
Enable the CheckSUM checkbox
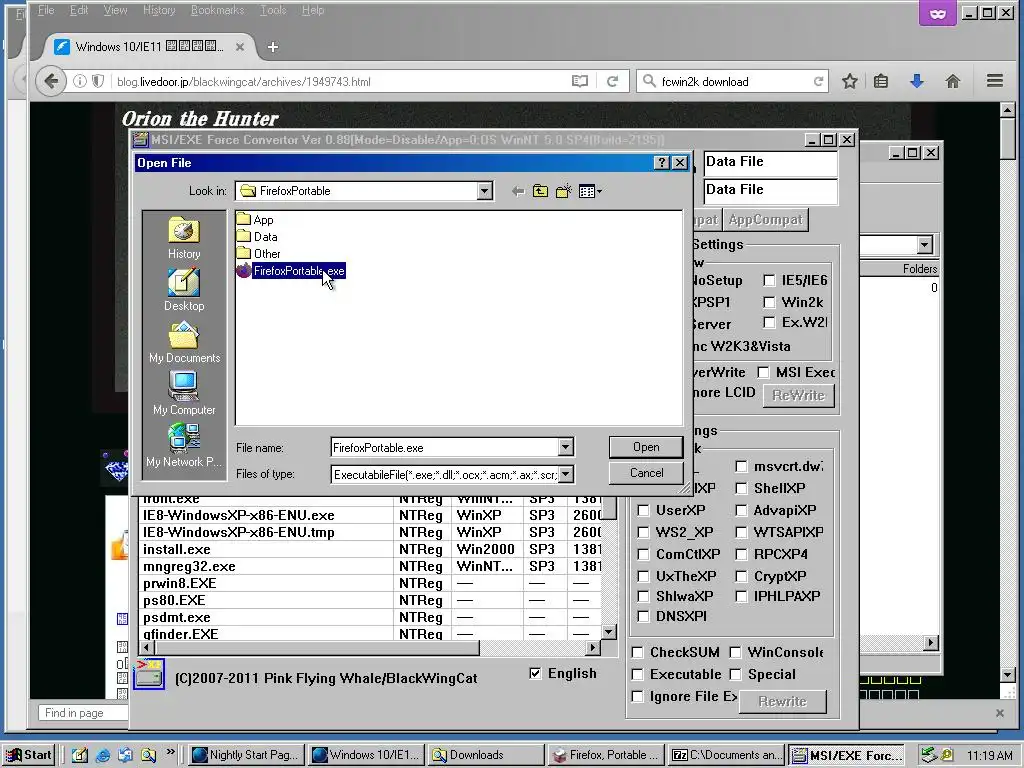pyautogui.click(x=638, y=652)
